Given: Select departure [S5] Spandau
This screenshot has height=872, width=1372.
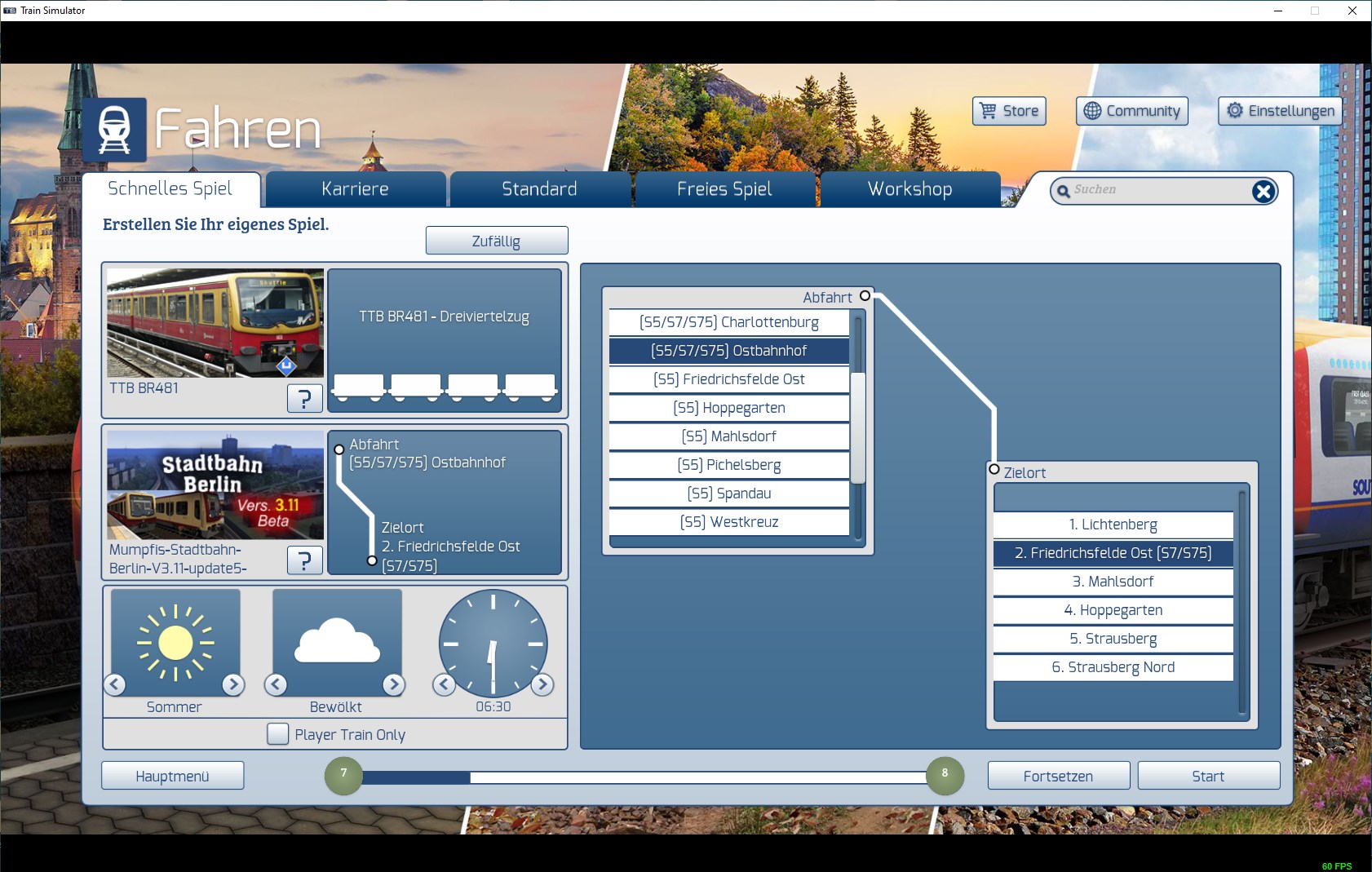Looking at the screenshot, I should click(x=729, y=494).
